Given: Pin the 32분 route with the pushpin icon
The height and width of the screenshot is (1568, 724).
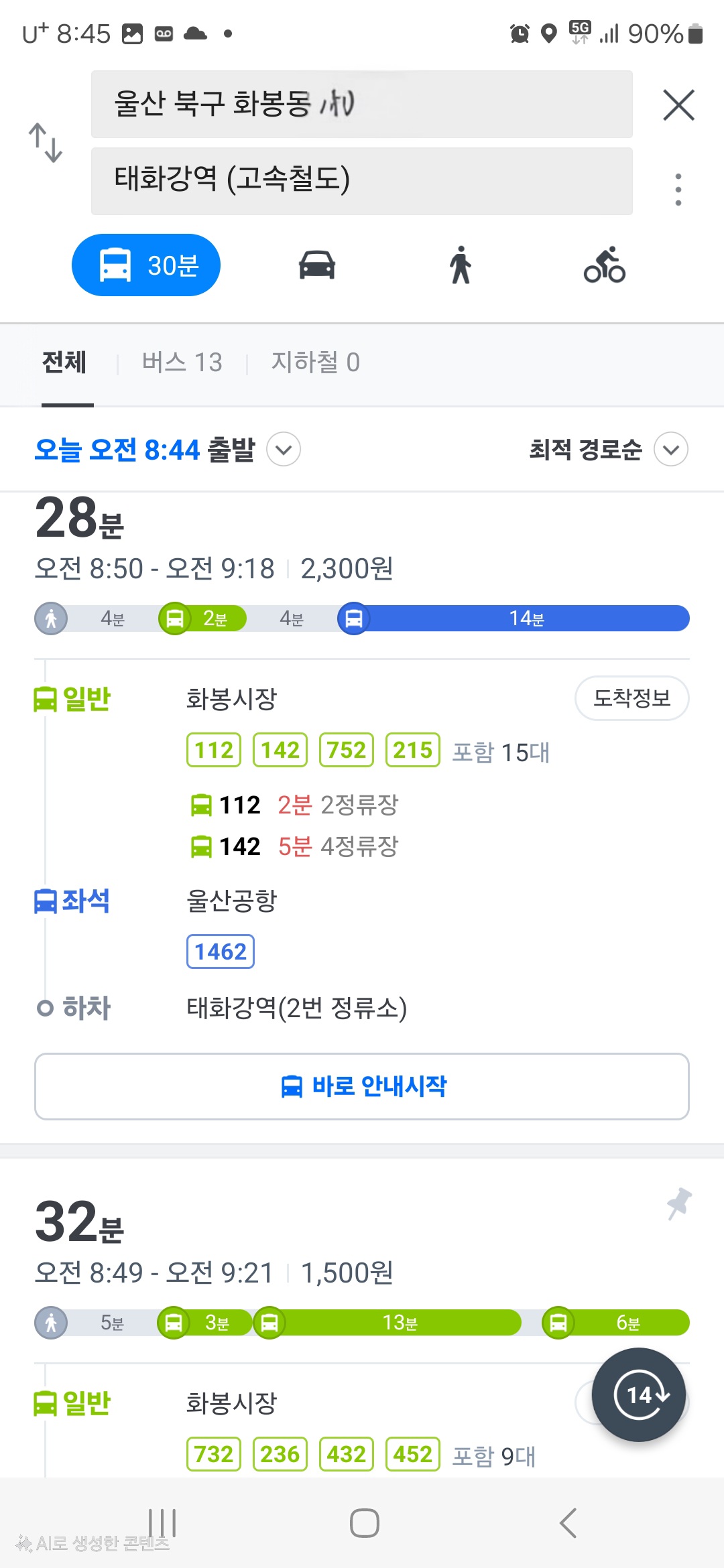Looking at the screenshot, I should pyautogui.click(x=679, y=1203).
